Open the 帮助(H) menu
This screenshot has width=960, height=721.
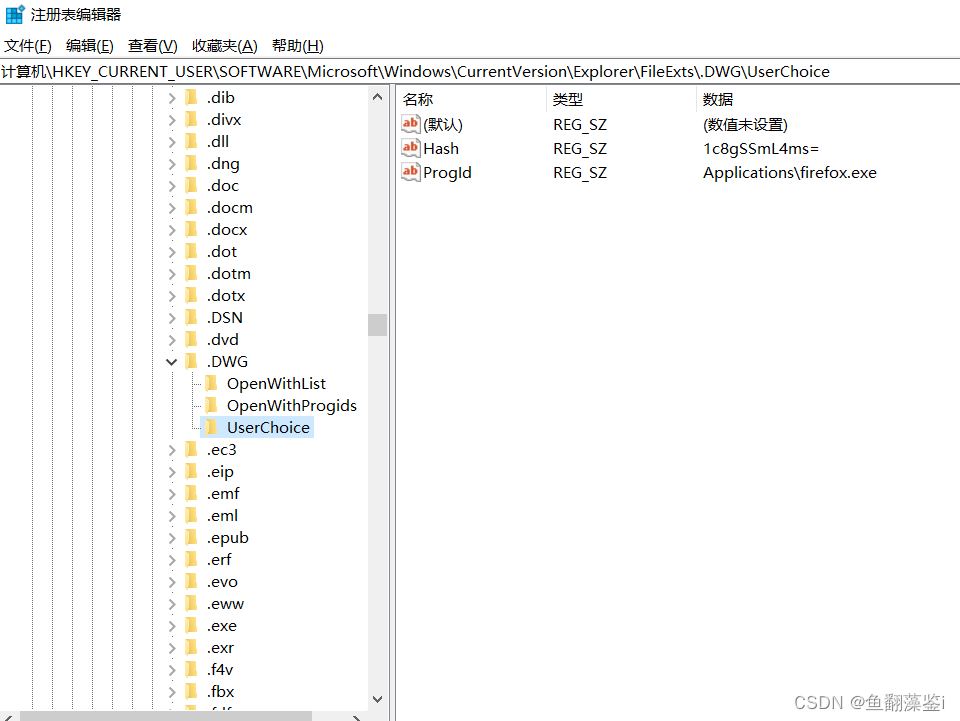tap(298, 46)
